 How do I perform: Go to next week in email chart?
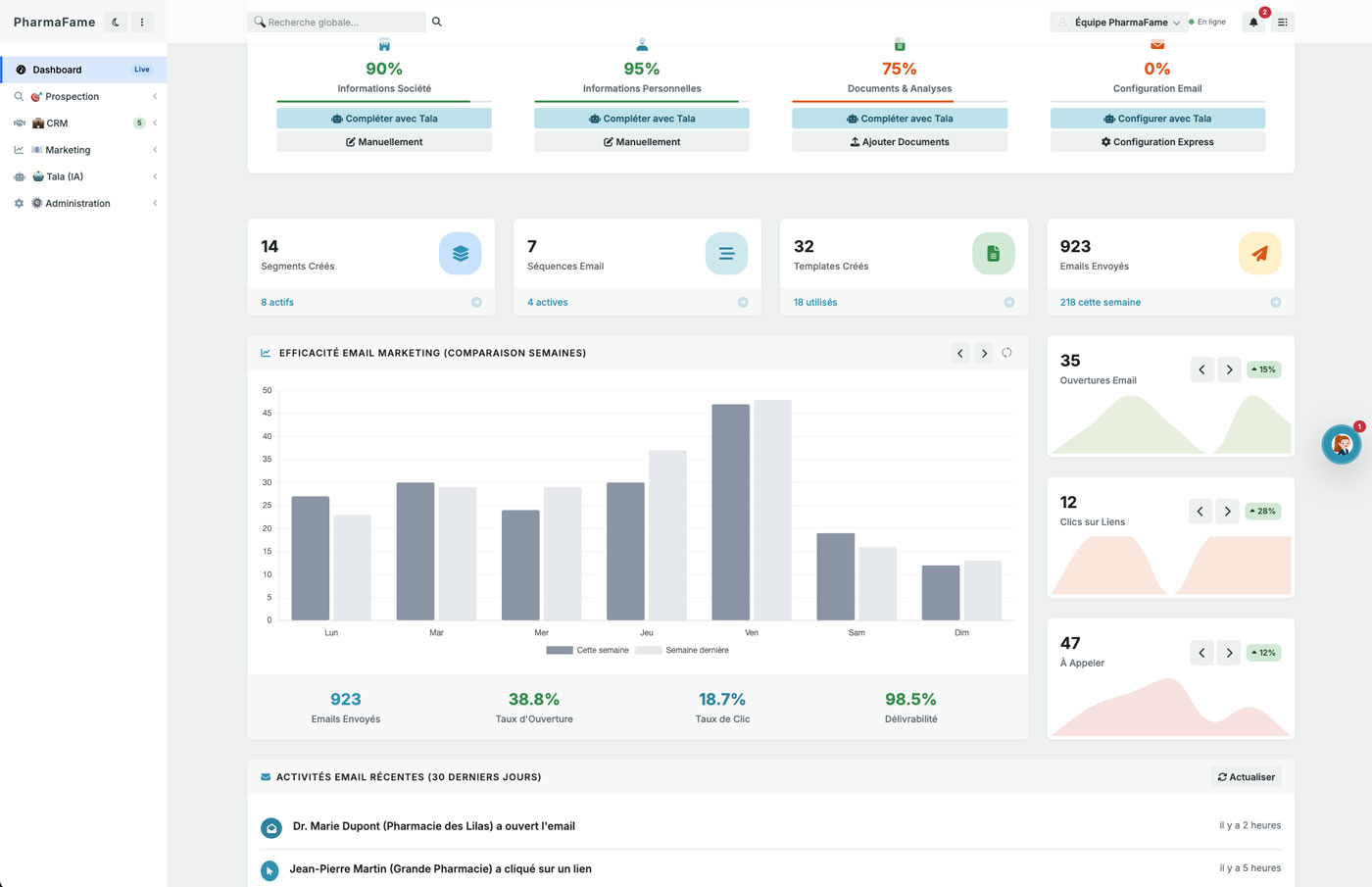coord(984,353)
